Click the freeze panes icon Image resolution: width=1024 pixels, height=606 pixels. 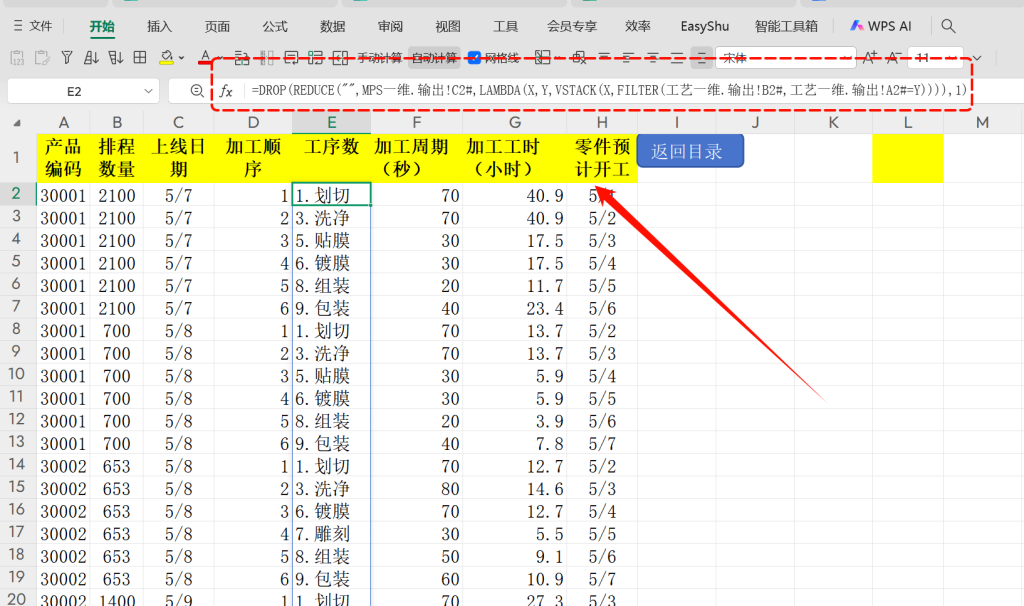coord(542,57)
